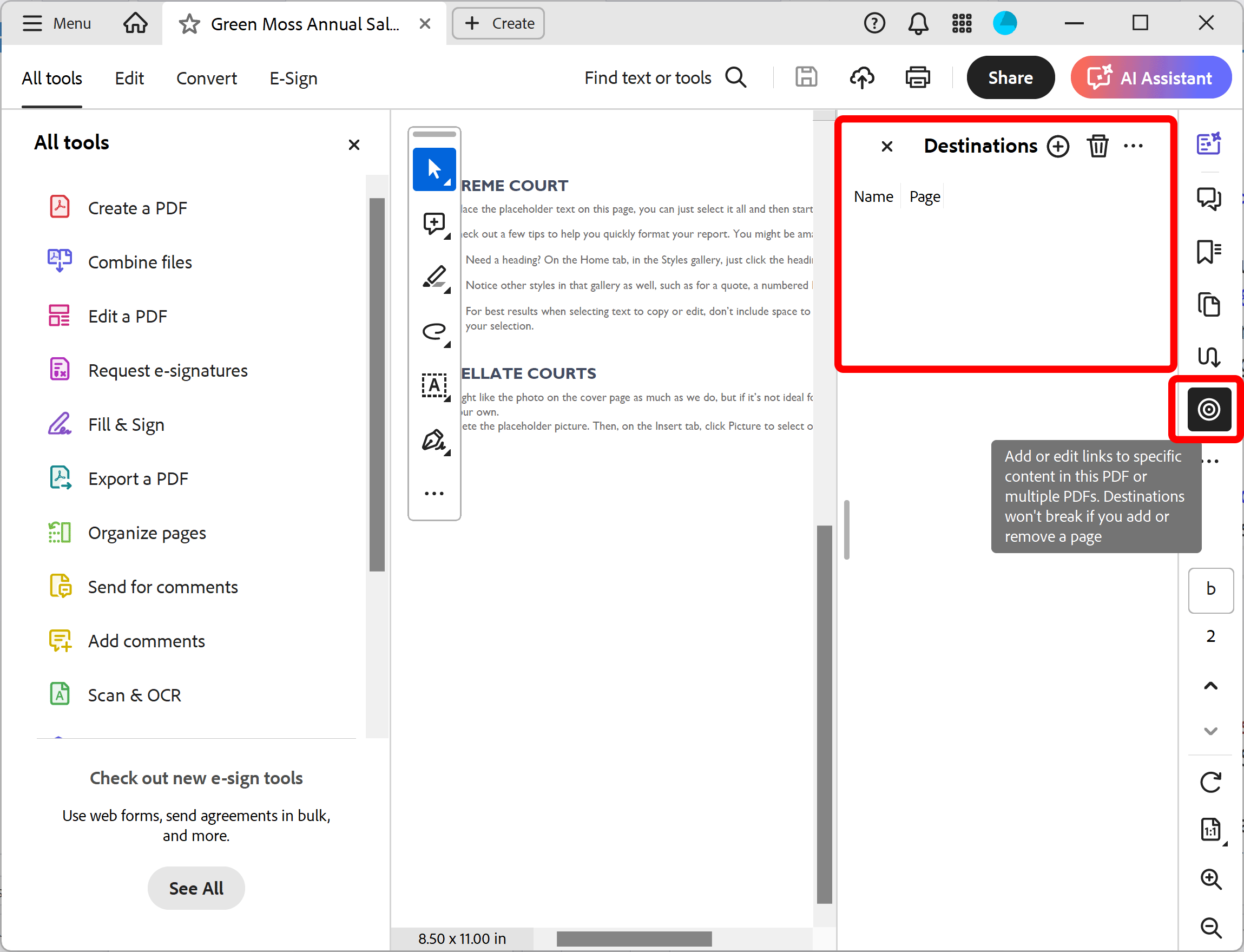Expand the right panel overflow menu
Screen dimensions: 1244x952
[x=1211, y=460]
